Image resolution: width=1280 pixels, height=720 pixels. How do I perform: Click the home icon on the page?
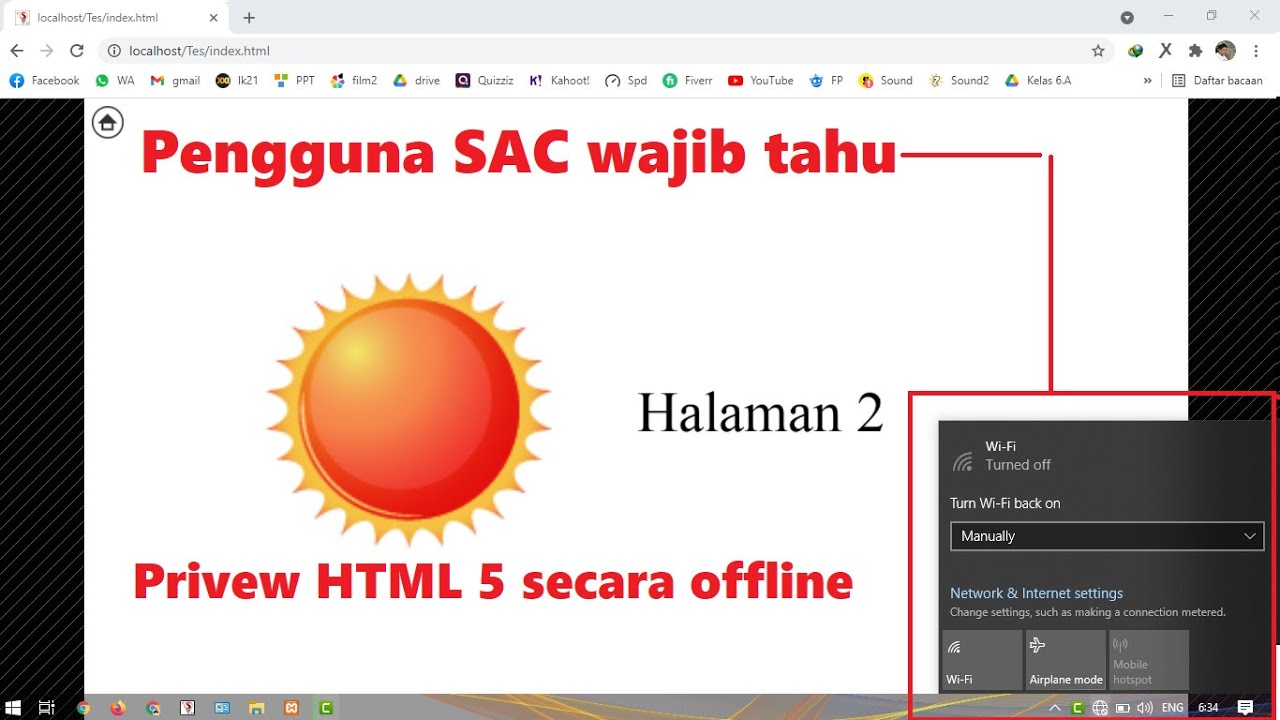click(107, 123)
